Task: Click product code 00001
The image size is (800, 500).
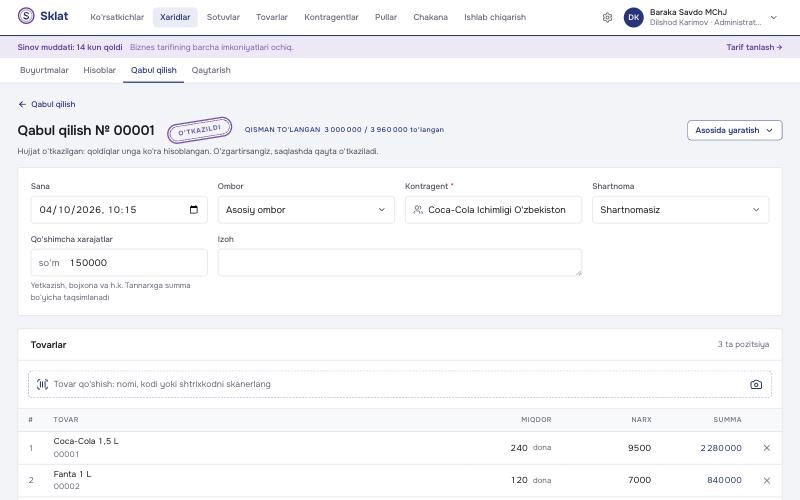Action: tap(66, 454)
